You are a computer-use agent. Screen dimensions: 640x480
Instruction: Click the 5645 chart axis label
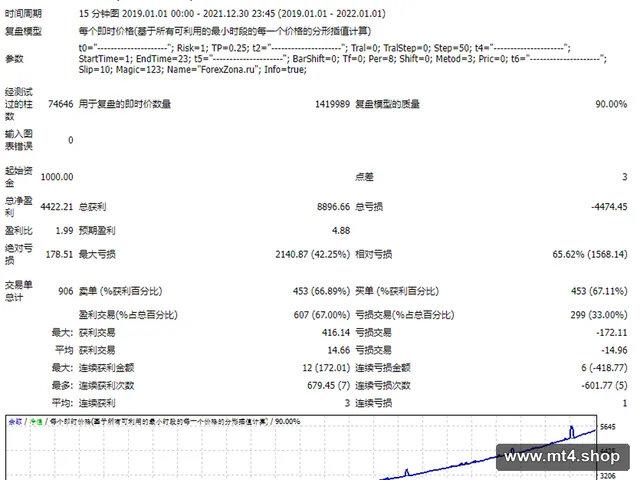click(607, 427)
